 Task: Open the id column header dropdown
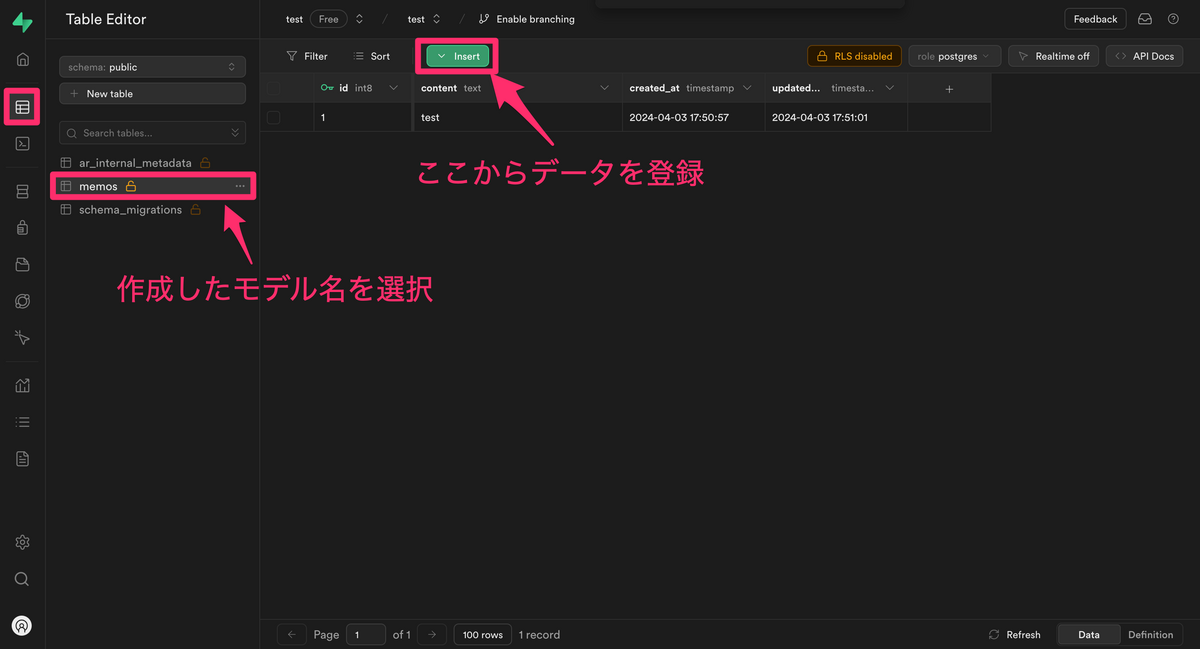point(393,88)
